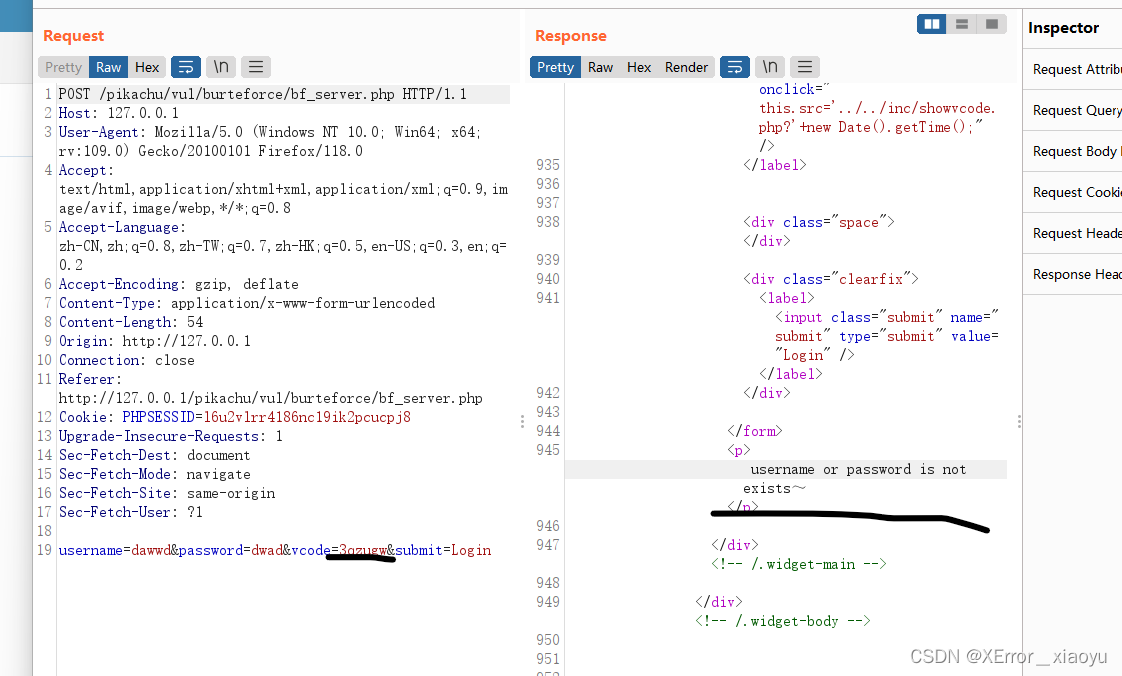Switch to side-by-side layout view
Viewport: 1122px width, 676px height.
coord(932,24)
